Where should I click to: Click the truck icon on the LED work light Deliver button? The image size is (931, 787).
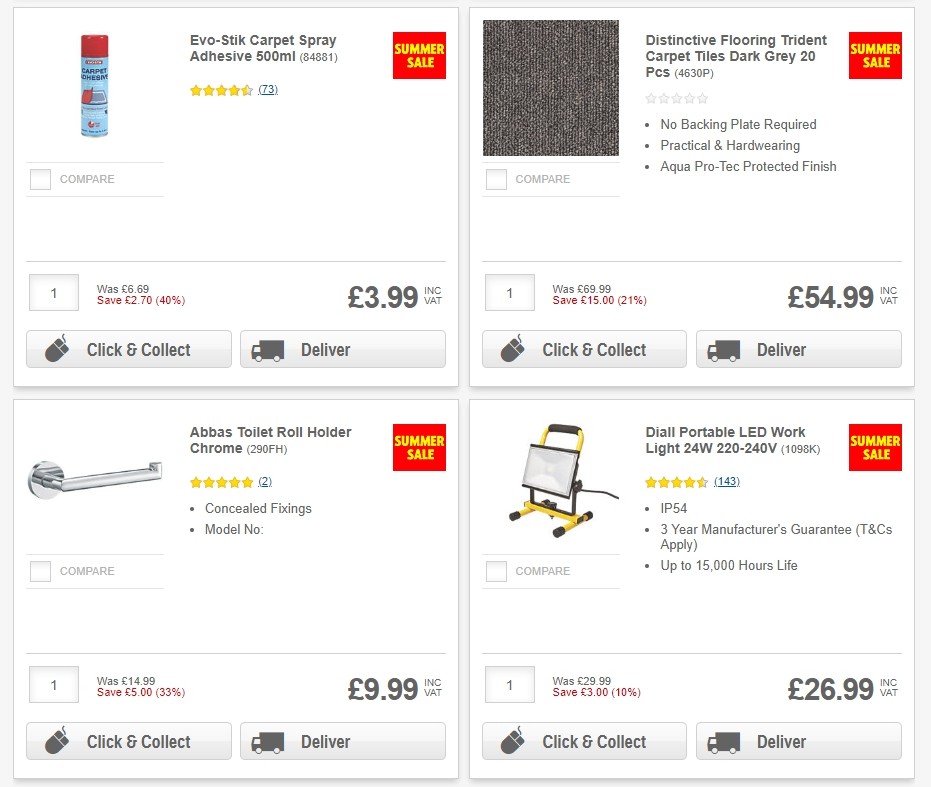[x=722, y=741]
